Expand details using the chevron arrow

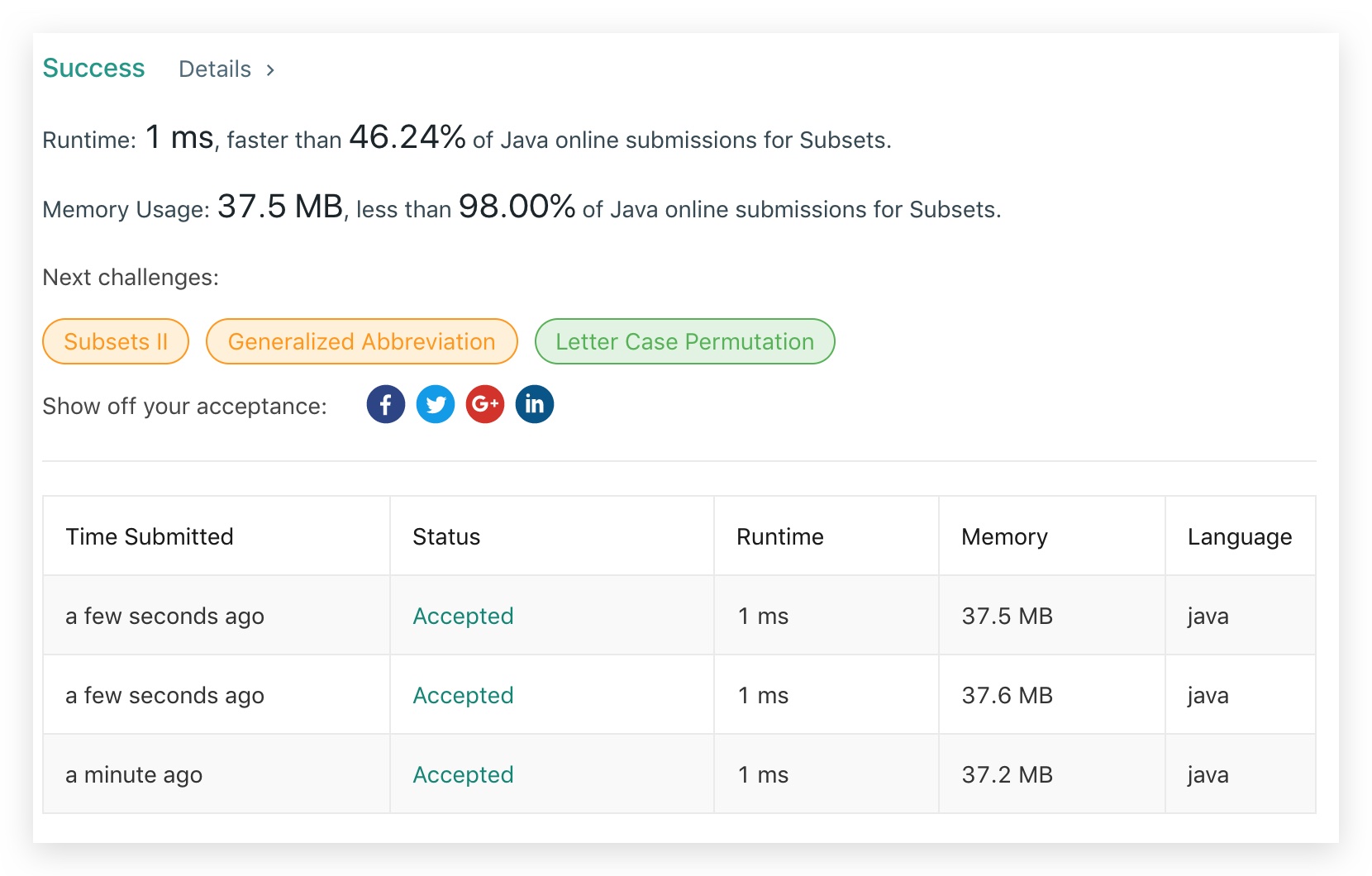coord(270,70)
